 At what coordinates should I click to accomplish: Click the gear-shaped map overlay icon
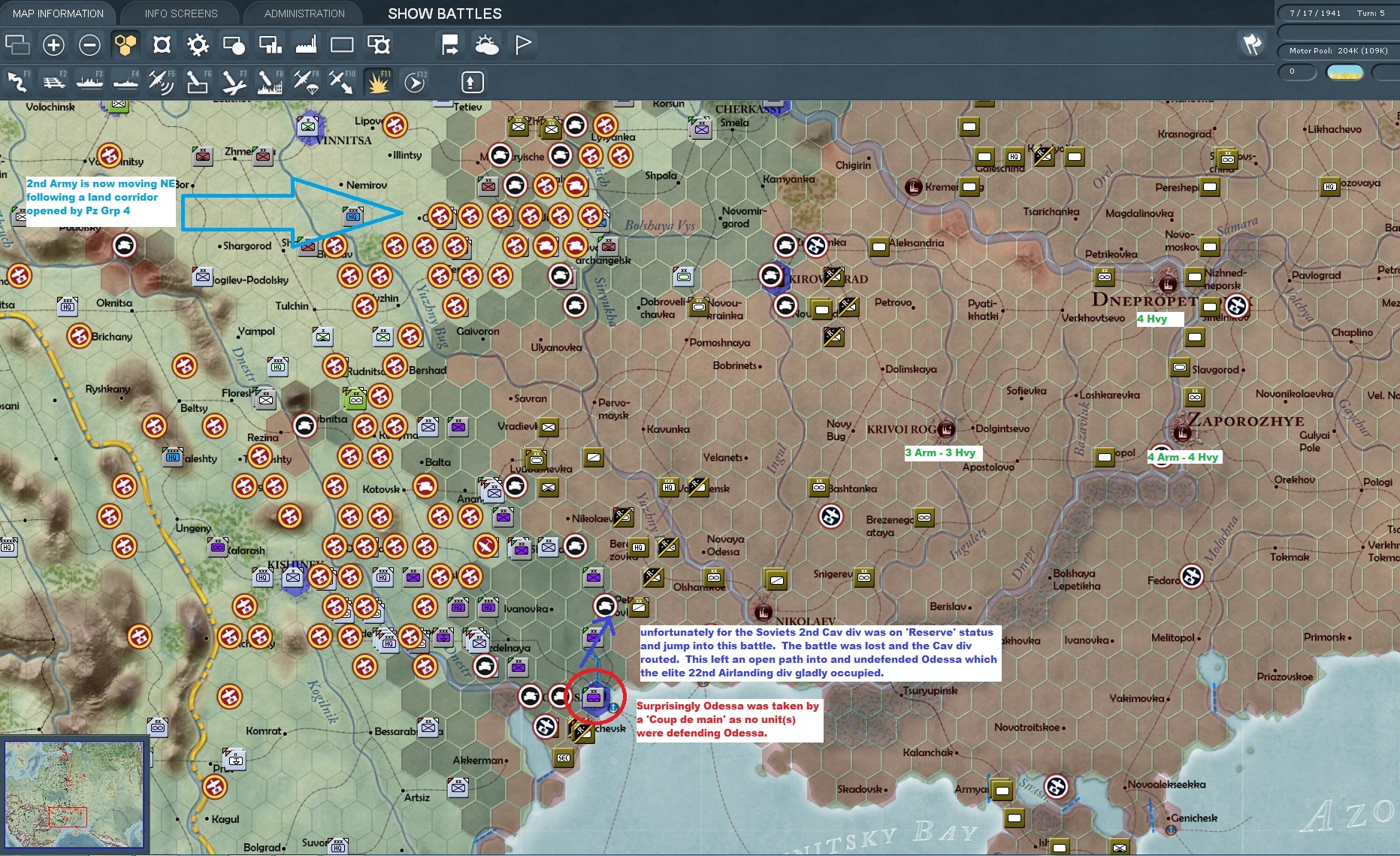pyautogui.click(x=198, y=45)
